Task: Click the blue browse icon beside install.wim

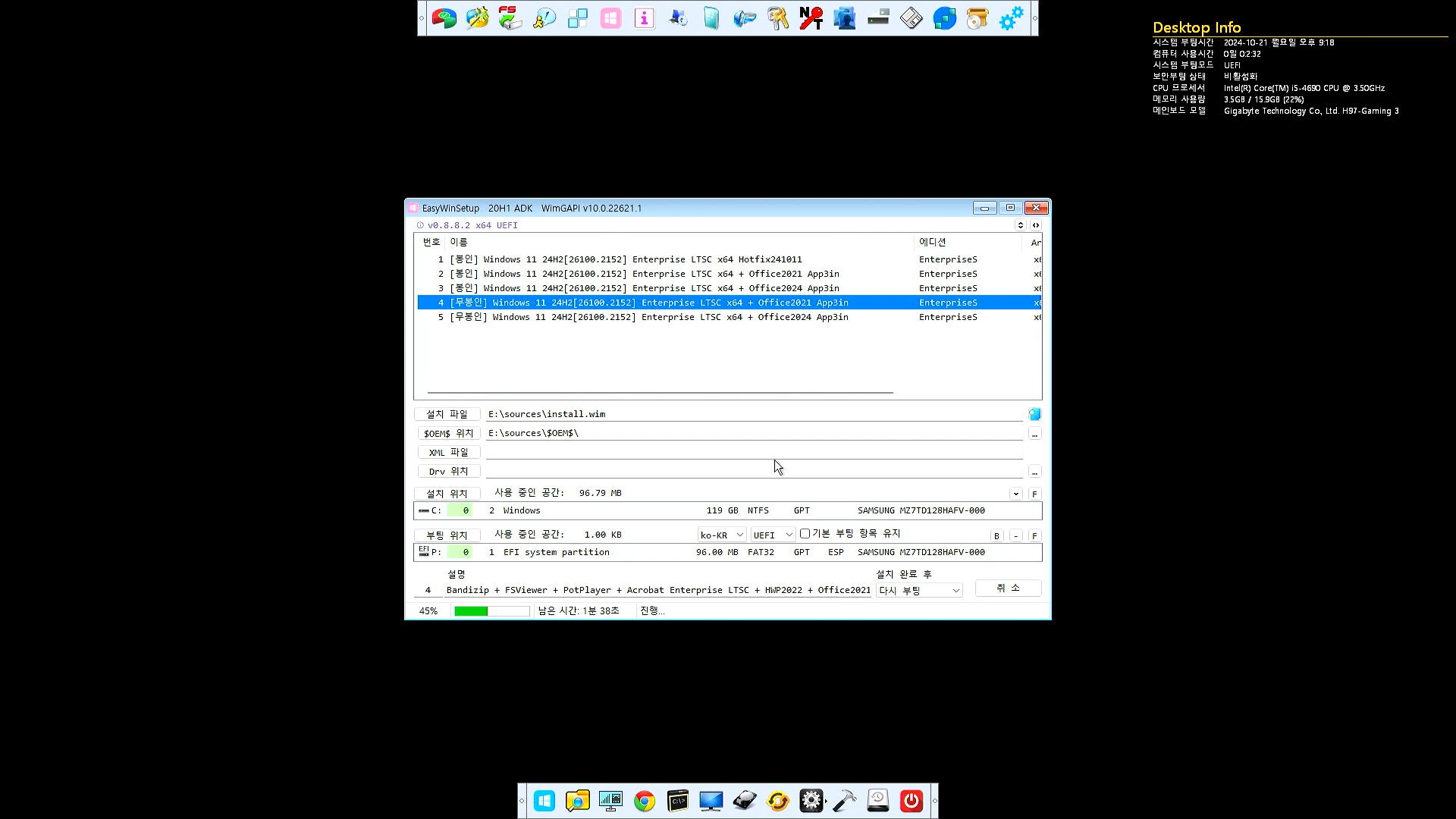Action: pos(1034,414)
